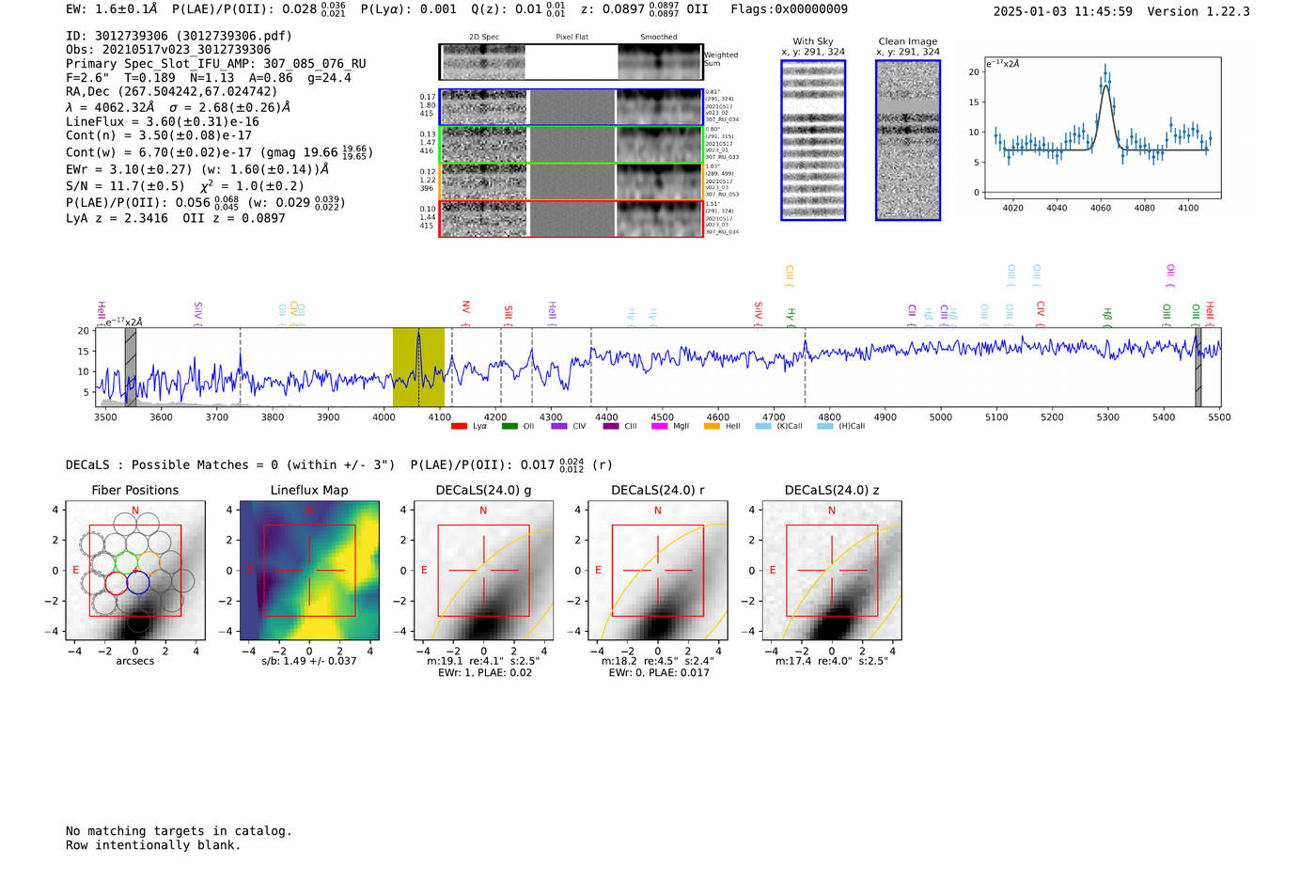Click 'Primary Spec_Slot_IFU_AMP: 307_085_076_RU' text
The height and width of the screenshot is (896, 1316).
tap(216, 64)
